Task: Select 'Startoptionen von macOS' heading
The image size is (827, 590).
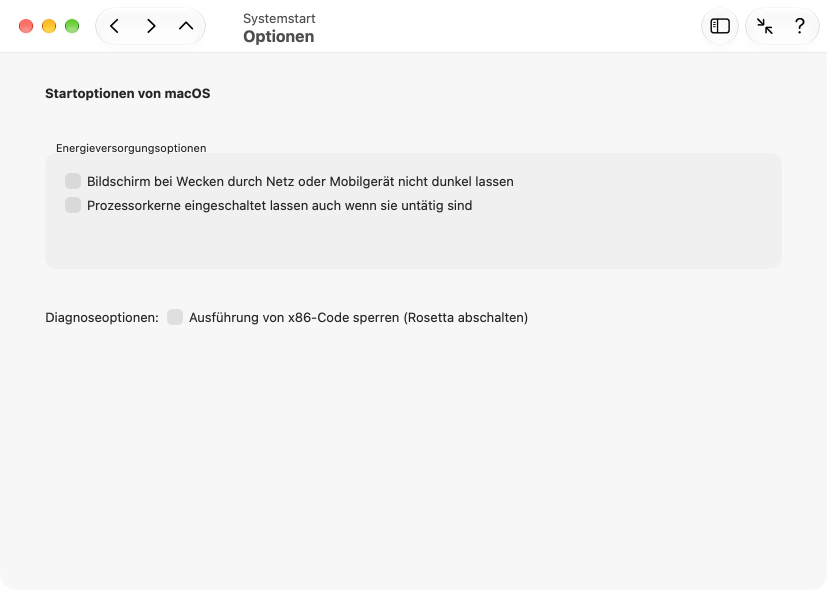Action: [x=128, y=93]
